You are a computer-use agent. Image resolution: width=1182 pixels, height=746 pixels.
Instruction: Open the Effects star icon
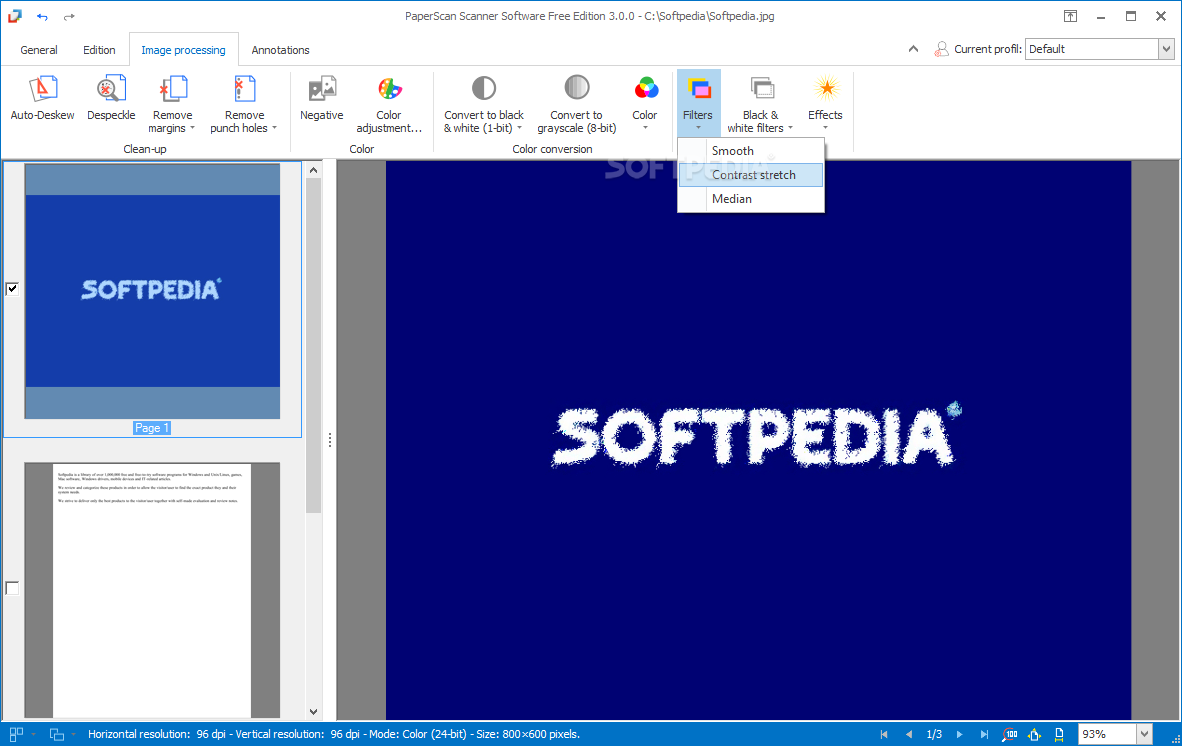tap(826, 88)
